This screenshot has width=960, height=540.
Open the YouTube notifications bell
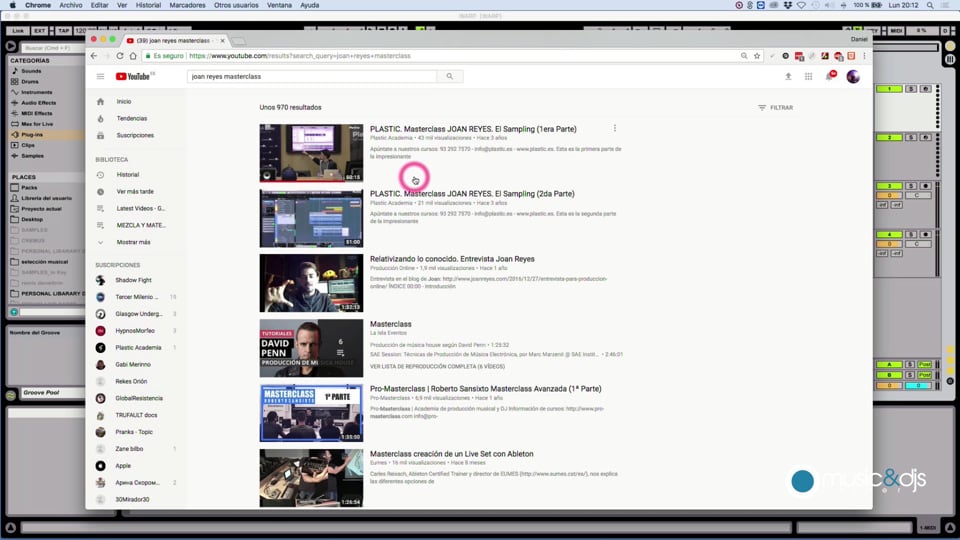[x=829, y=77]
